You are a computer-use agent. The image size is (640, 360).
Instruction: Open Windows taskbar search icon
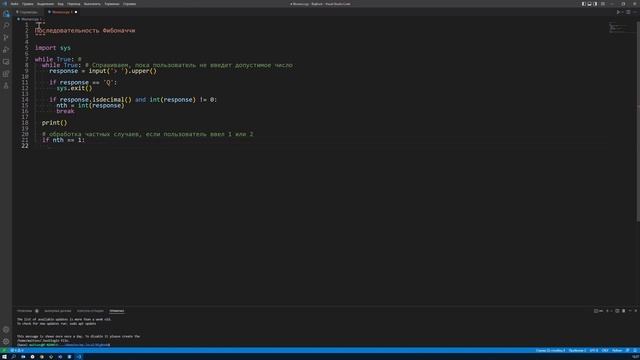coord(13,357)
